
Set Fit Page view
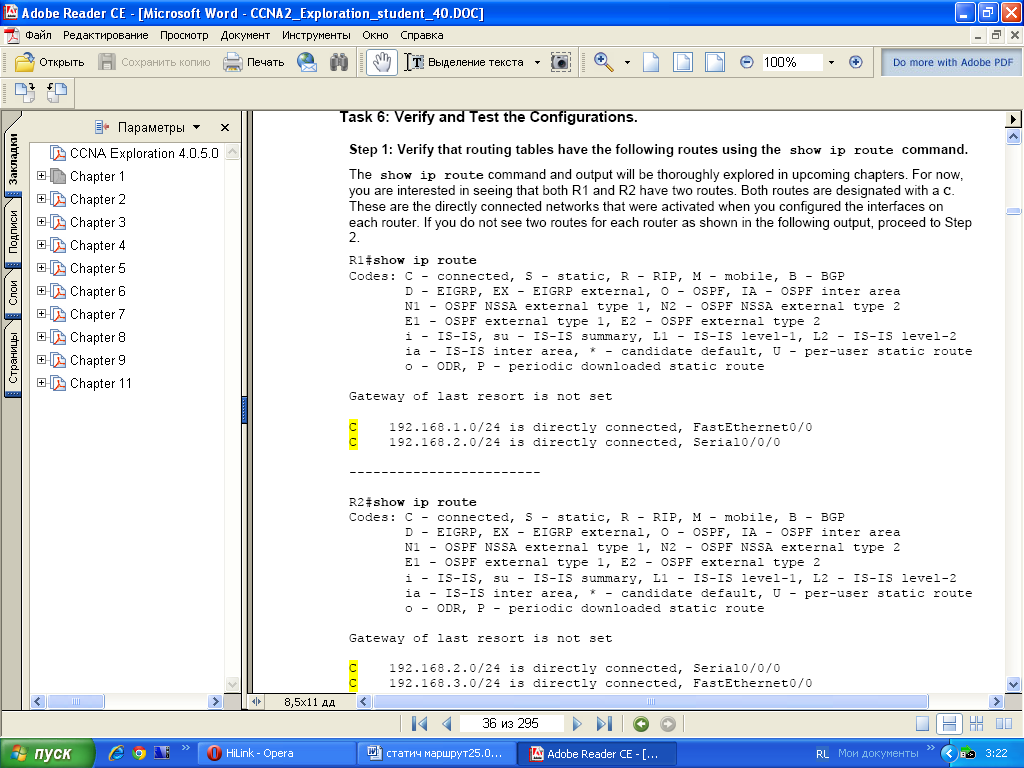[682, 62]
